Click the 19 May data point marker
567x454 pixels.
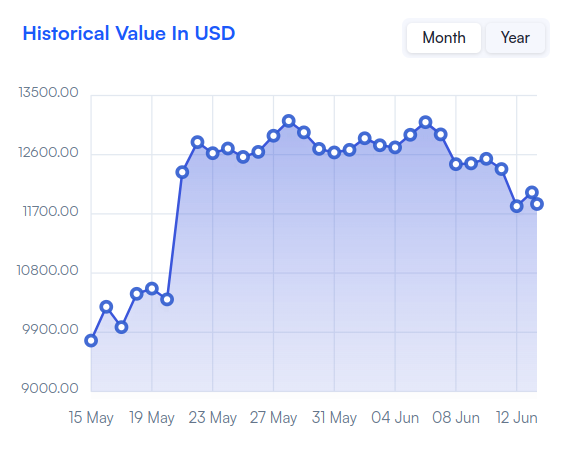152,288
